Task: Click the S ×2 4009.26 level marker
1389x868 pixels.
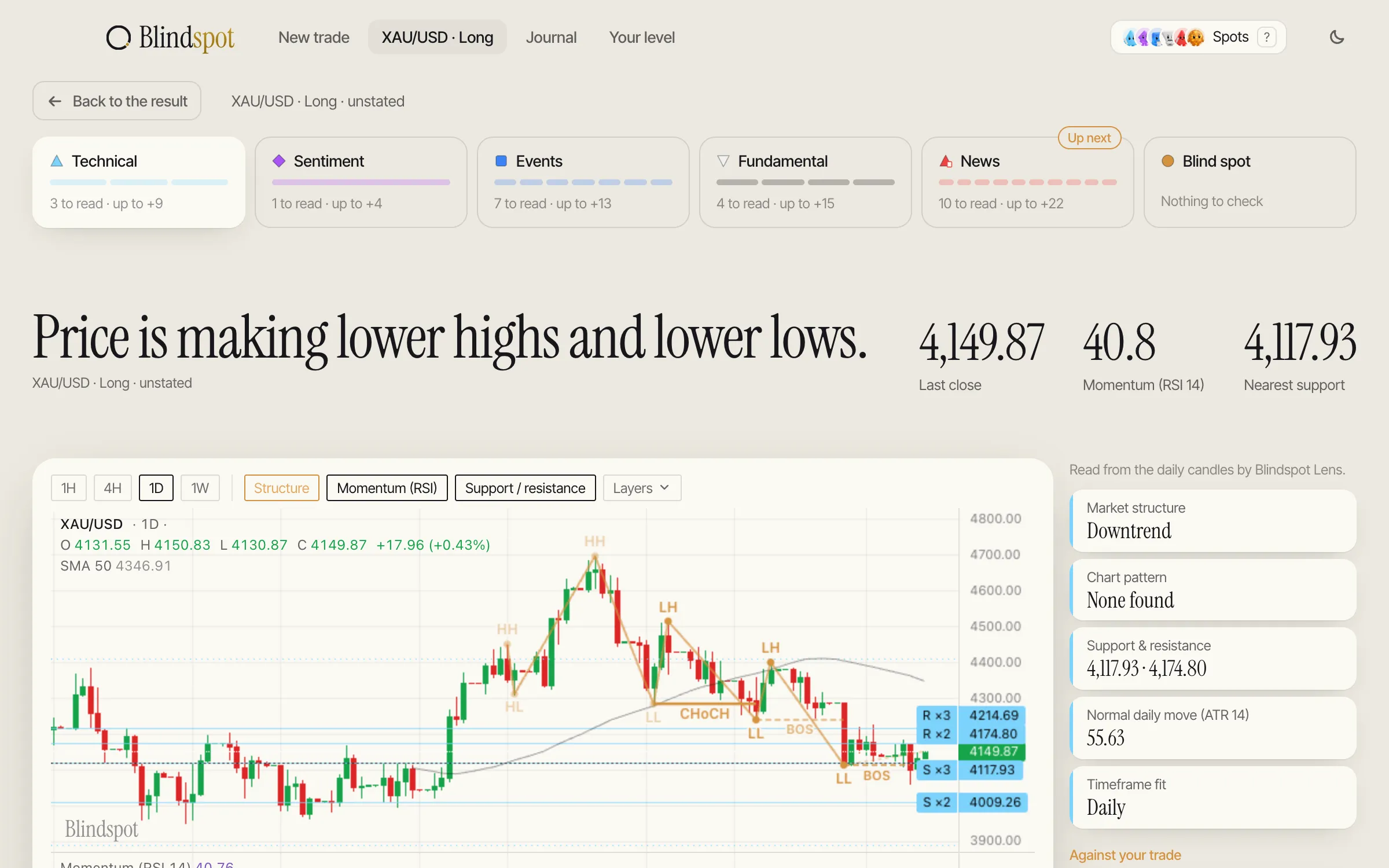Action: coord(972,802)
